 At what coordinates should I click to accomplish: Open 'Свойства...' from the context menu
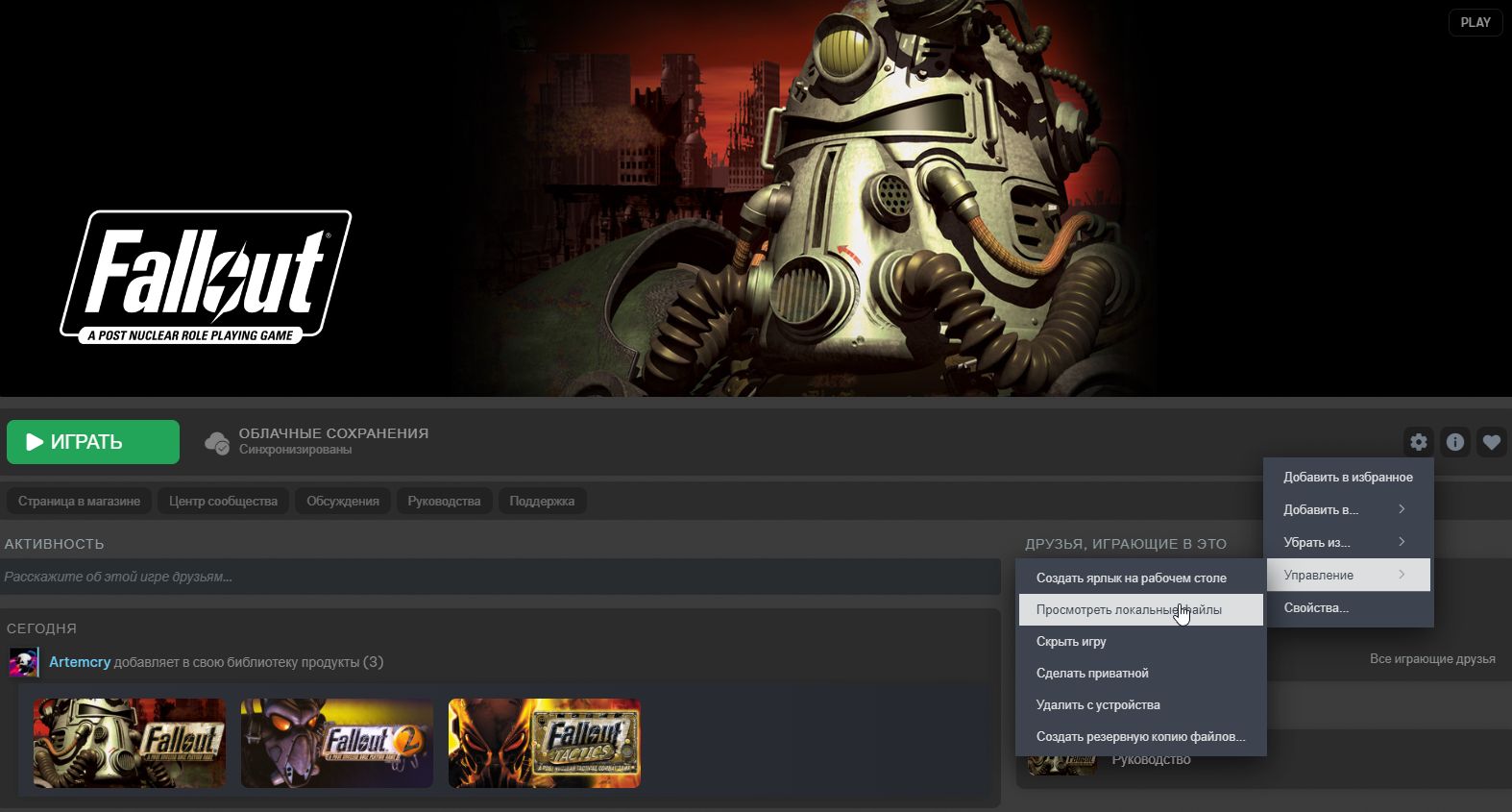1349,607
